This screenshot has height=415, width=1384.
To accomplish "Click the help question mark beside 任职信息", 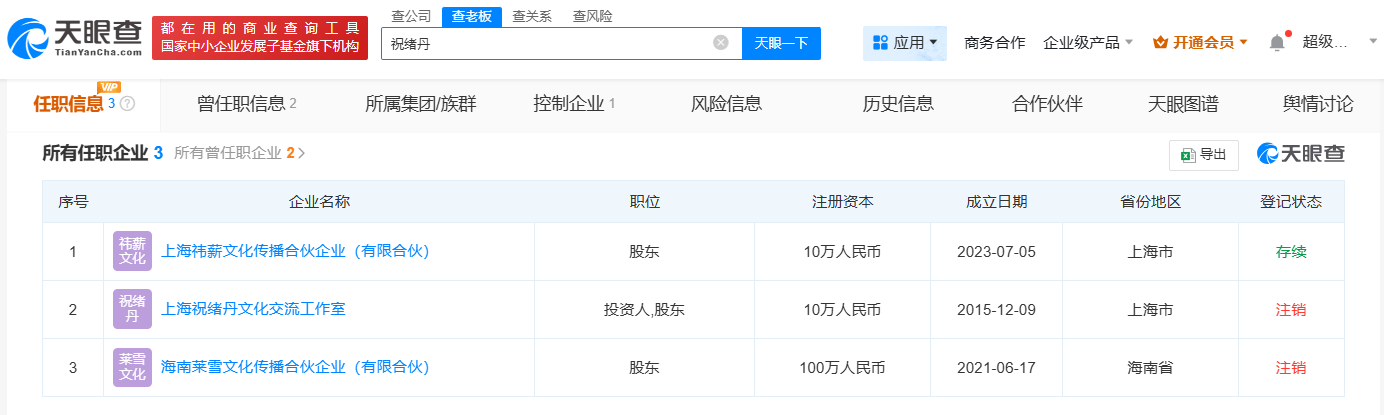I will click(128, 104).
